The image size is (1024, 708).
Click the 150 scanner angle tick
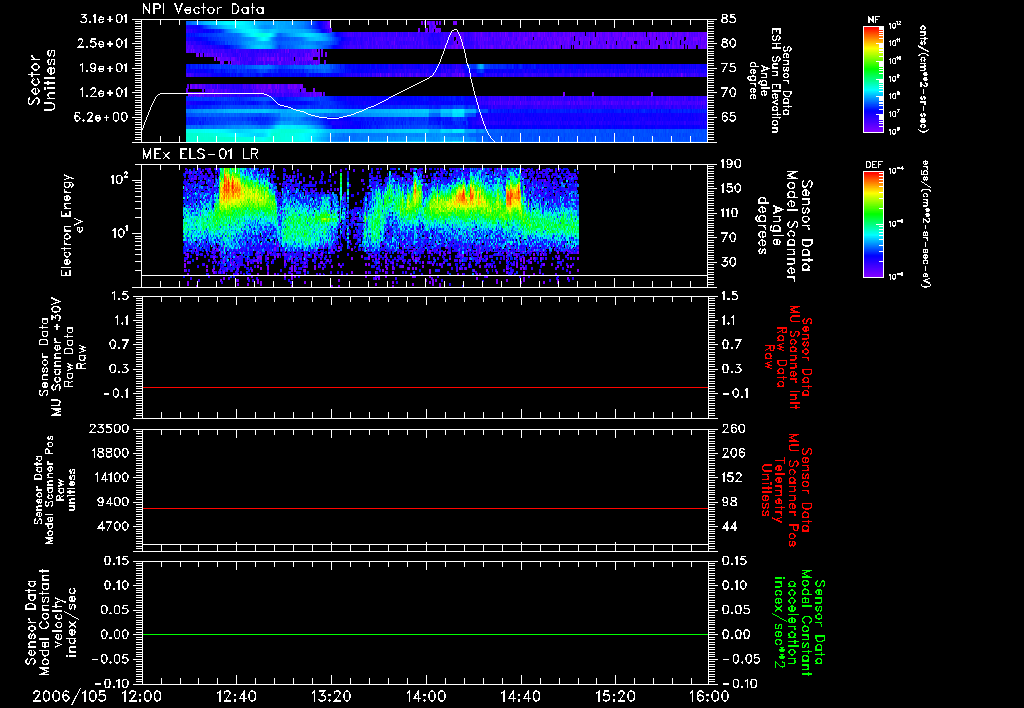pos(733,189)
